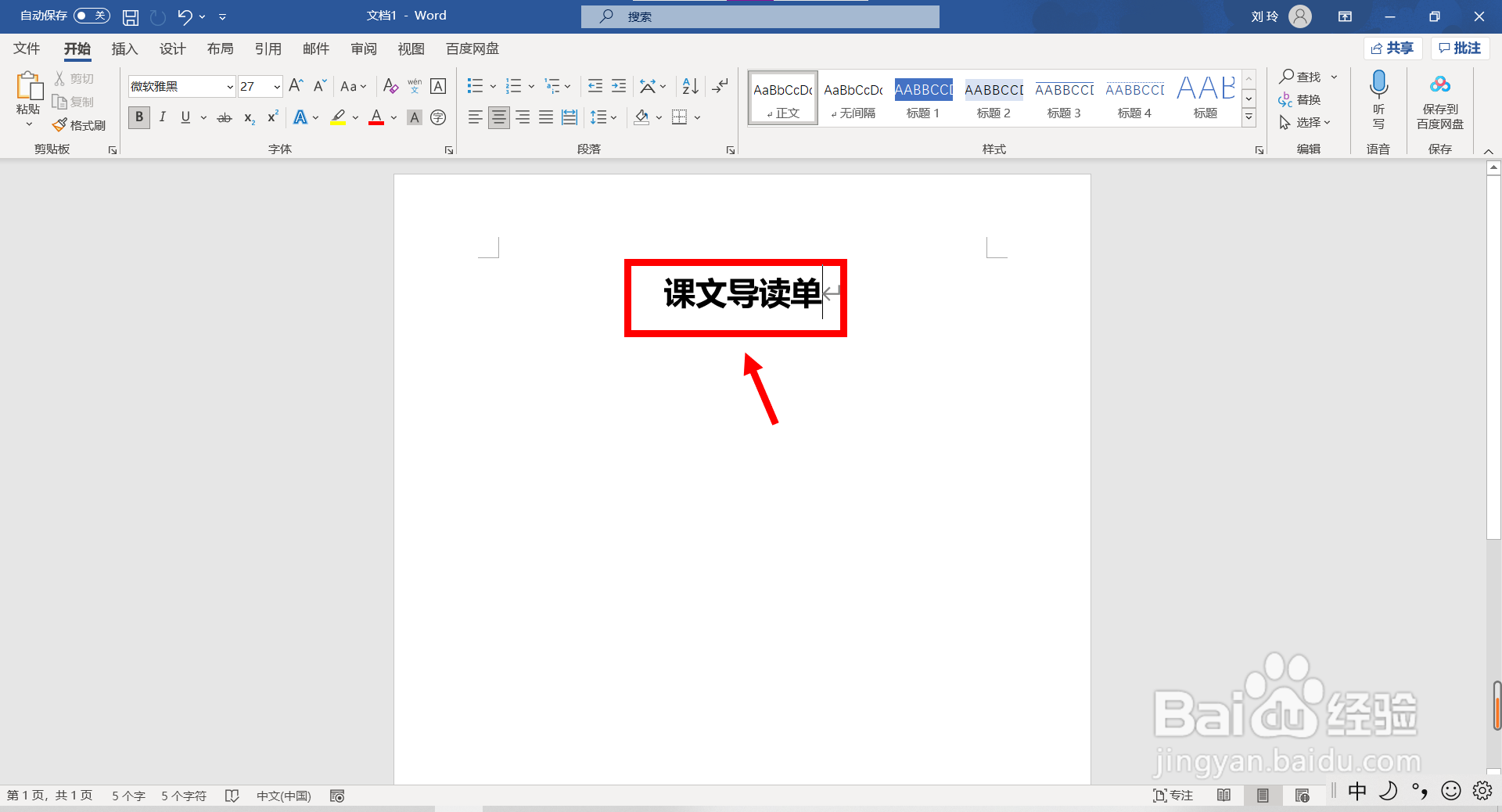The height and width of the screenshot is (812, 1502).
Task: Toggle Underline formatting
Action: point(185,117)
